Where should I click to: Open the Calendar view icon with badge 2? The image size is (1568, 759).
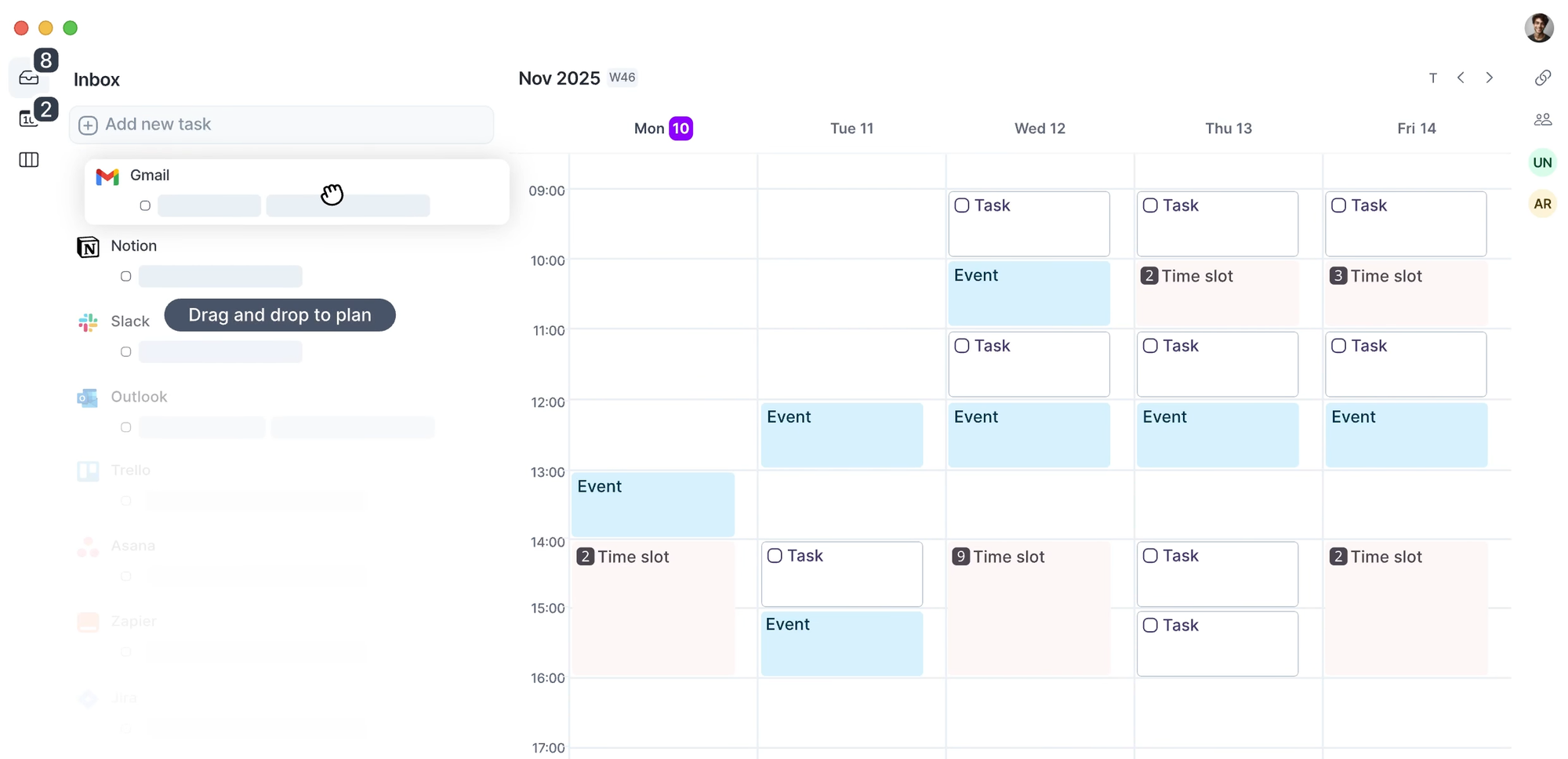(29, 118)
